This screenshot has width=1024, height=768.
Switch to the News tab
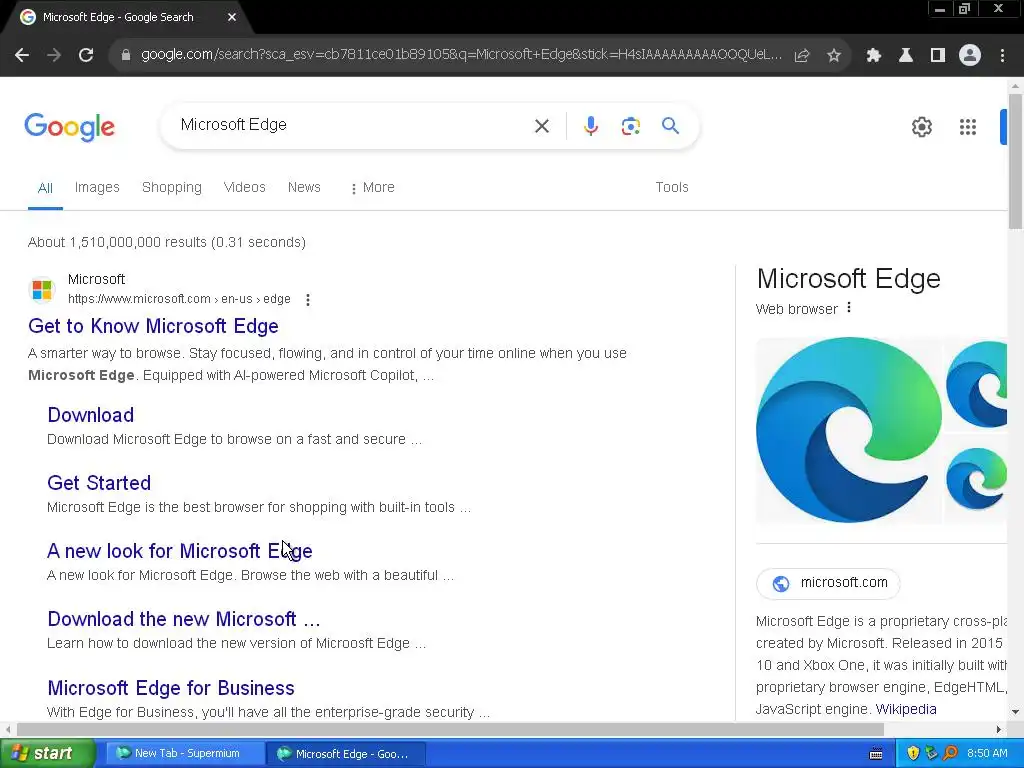[x=304, y=187]
